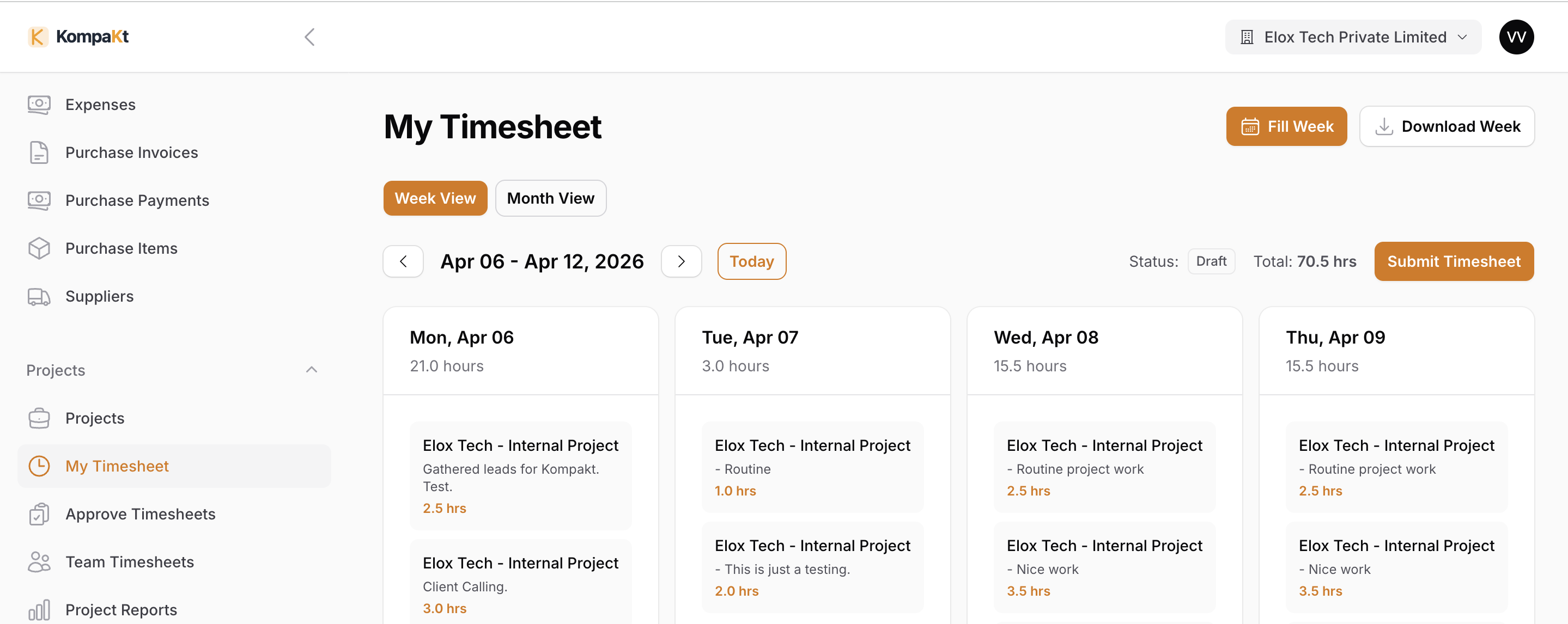Open Purchase Invoices in the sidebar
1568x624 pixels.
click(173, 152)
